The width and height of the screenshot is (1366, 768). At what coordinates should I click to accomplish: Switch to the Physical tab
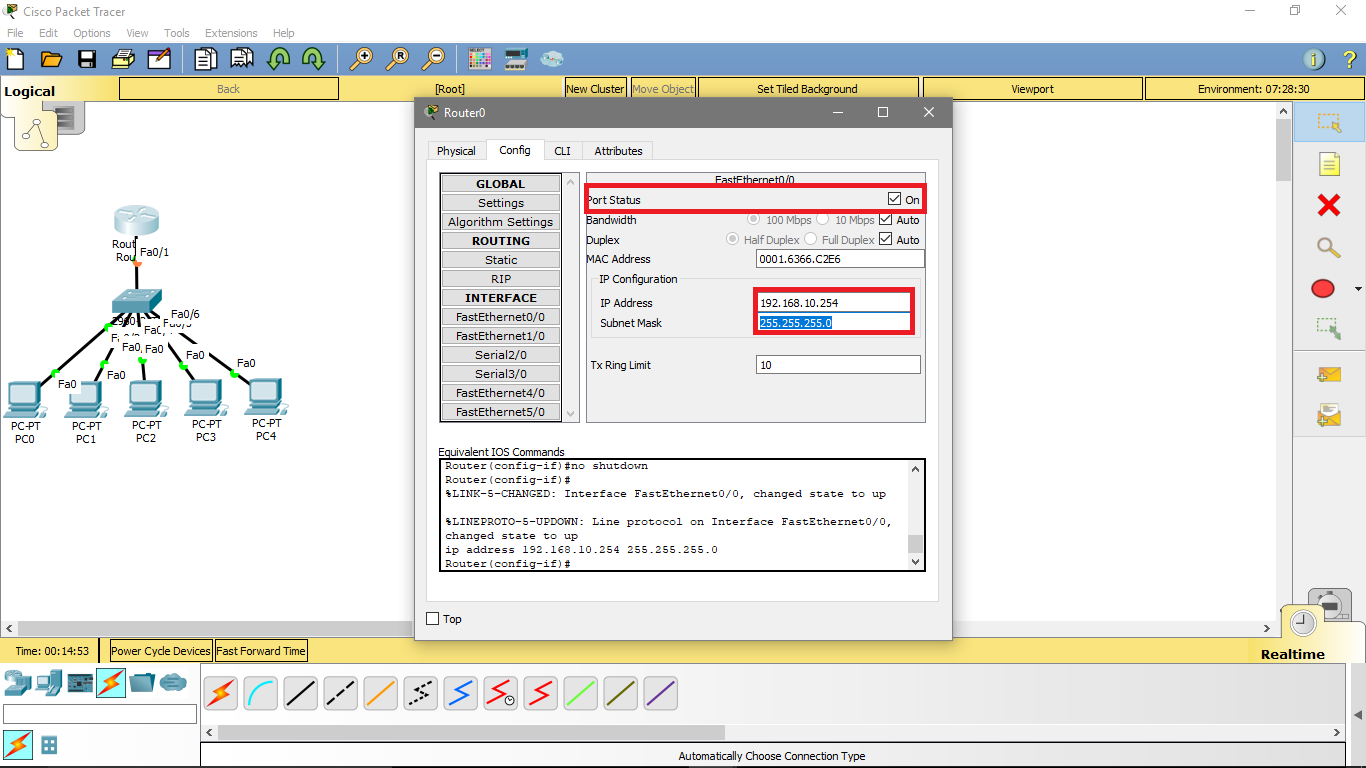tap(456, 151)
